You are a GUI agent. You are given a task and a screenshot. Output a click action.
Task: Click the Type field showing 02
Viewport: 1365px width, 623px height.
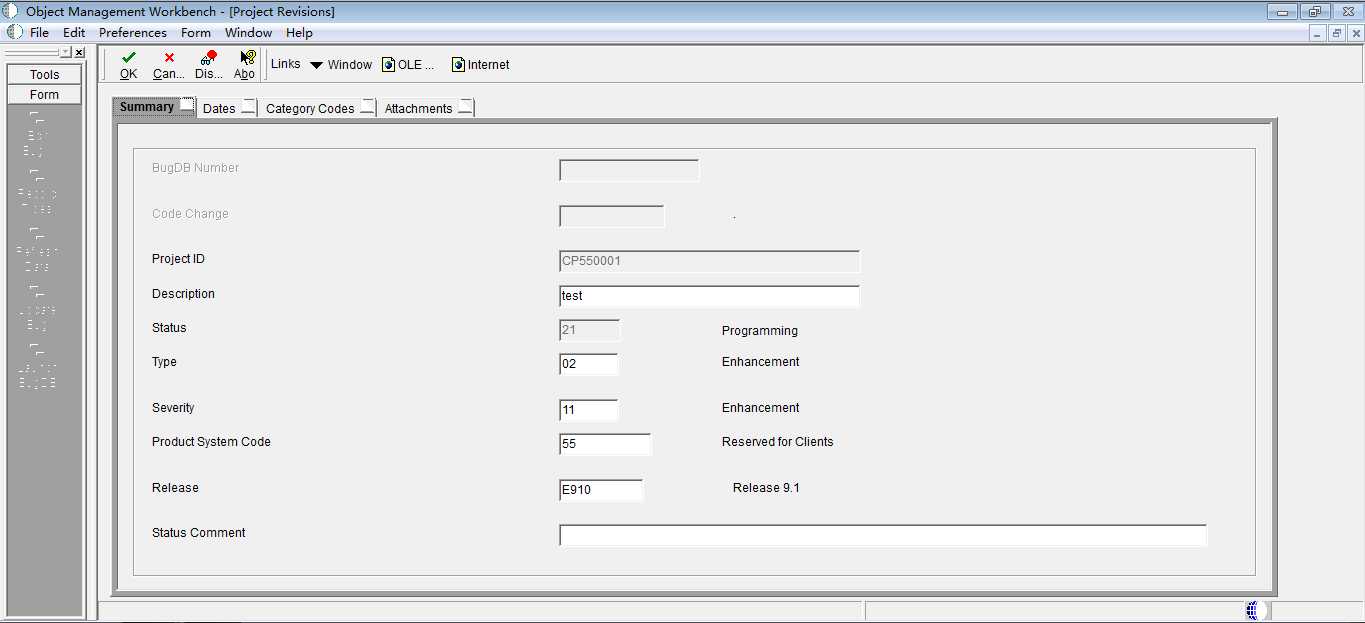pyautogui.click(x=588, y=364)
